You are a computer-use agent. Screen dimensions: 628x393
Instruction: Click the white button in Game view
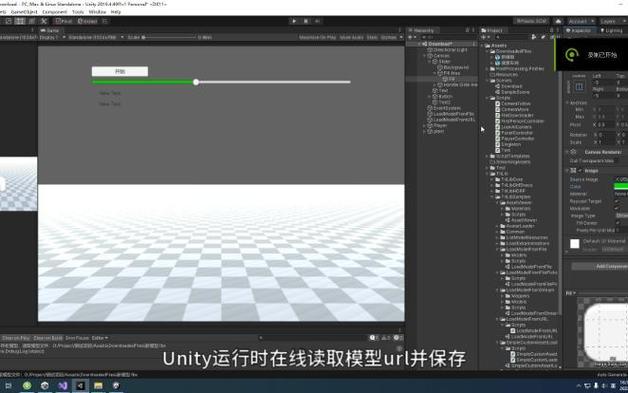tap(120, 71)
